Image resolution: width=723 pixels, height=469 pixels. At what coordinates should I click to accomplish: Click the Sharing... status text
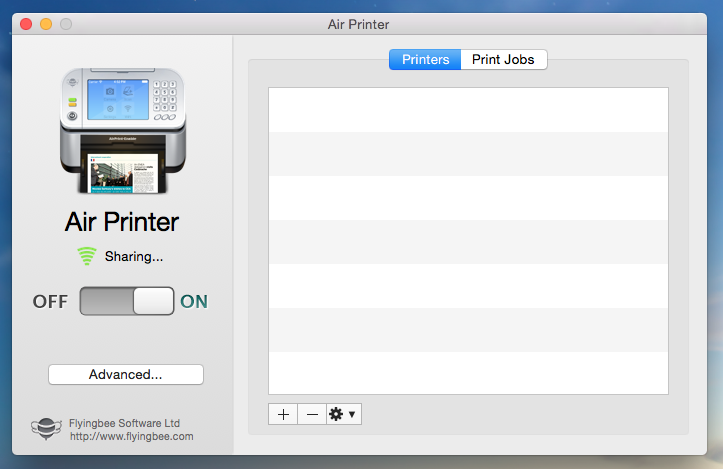click(134, 256)
